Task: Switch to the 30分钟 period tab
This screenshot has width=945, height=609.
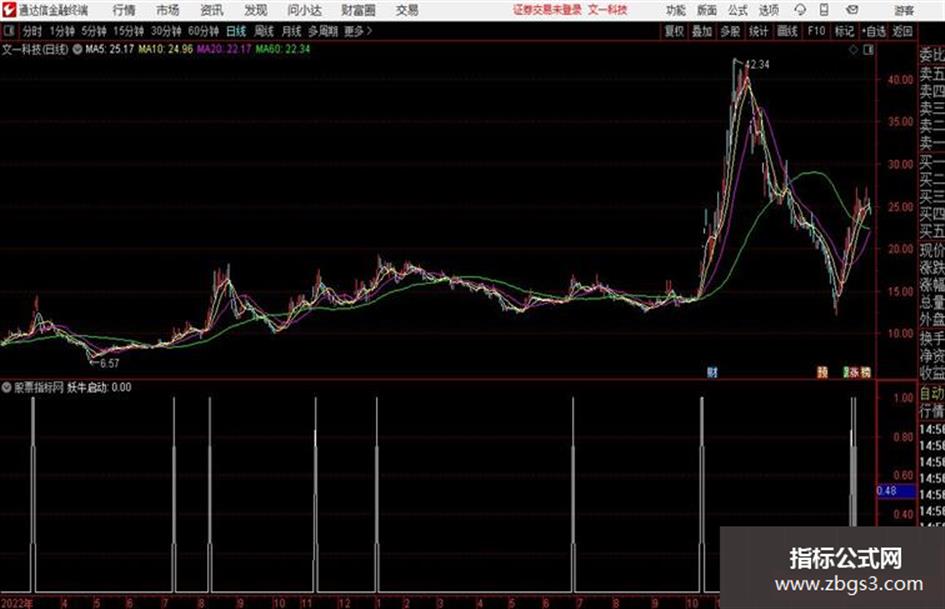Action: coord(166,31)
